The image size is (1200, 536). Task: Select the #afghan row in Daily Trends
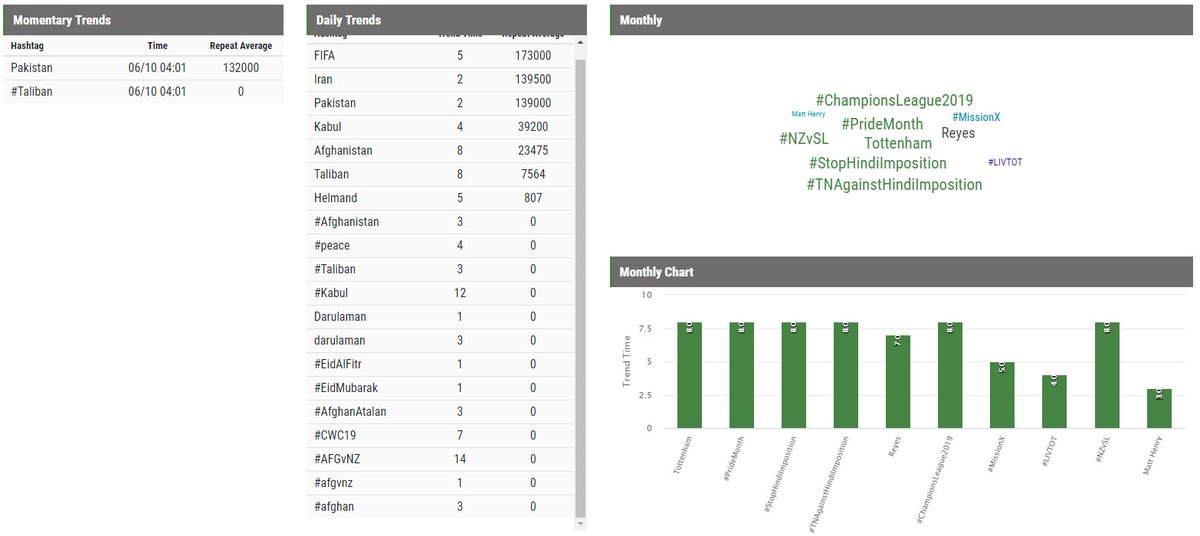(x=440, y=507)
